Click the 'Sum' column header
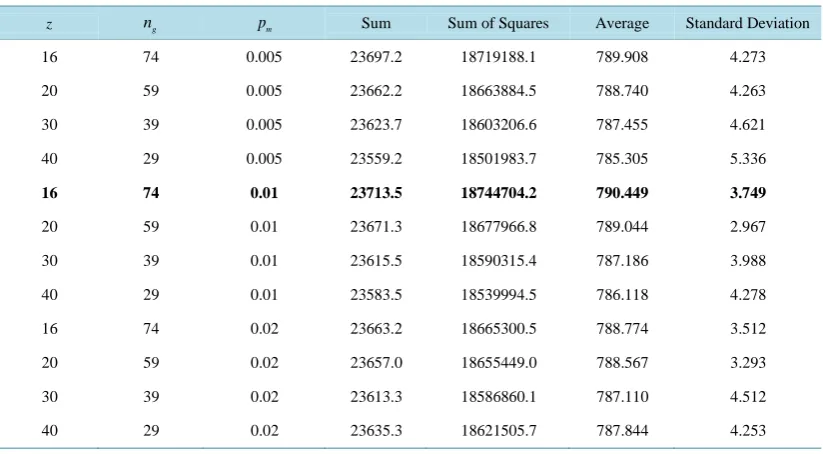This screenshot has height=454, width=823. 376,23
